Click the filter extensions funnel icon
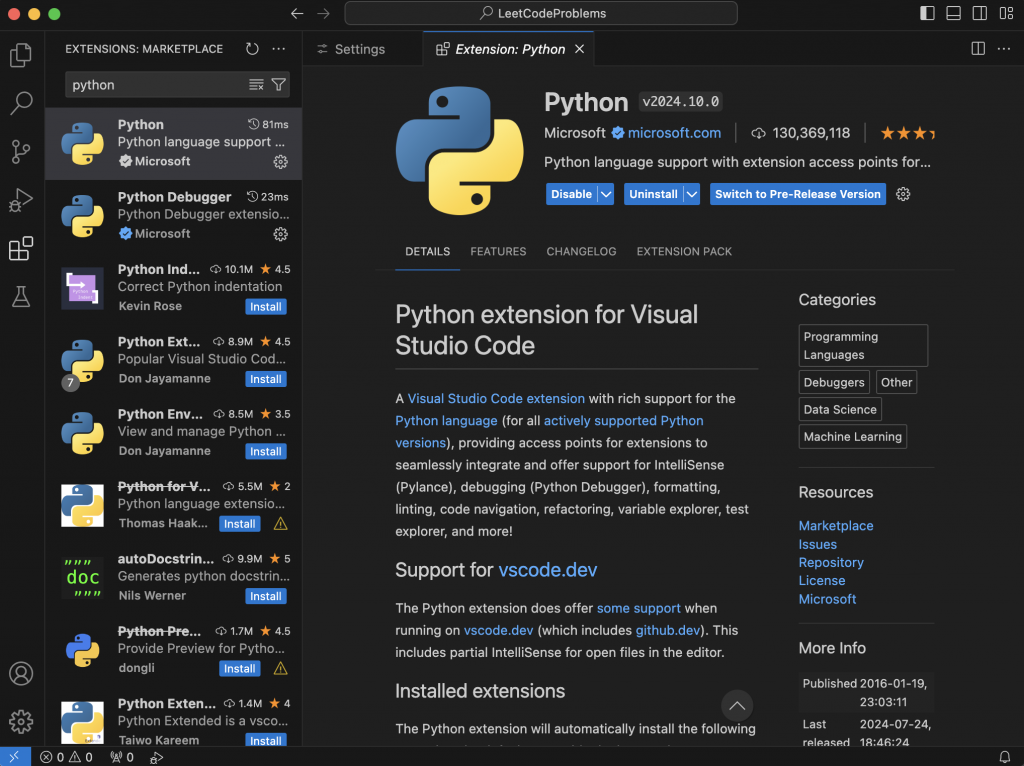 pyautogui.click(x=279, y=85)
